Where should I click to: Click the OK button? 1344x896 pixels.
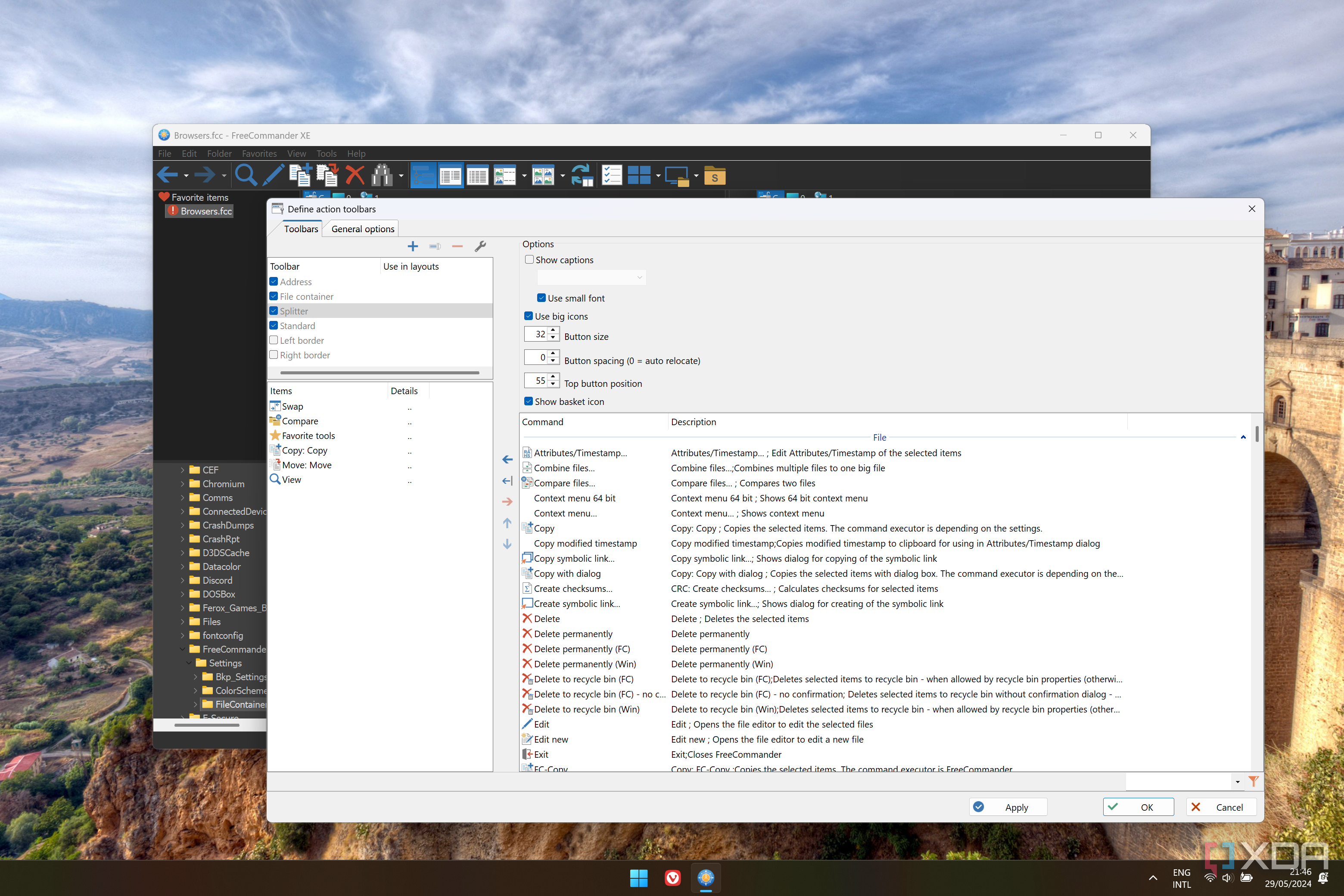[1138, 807]
